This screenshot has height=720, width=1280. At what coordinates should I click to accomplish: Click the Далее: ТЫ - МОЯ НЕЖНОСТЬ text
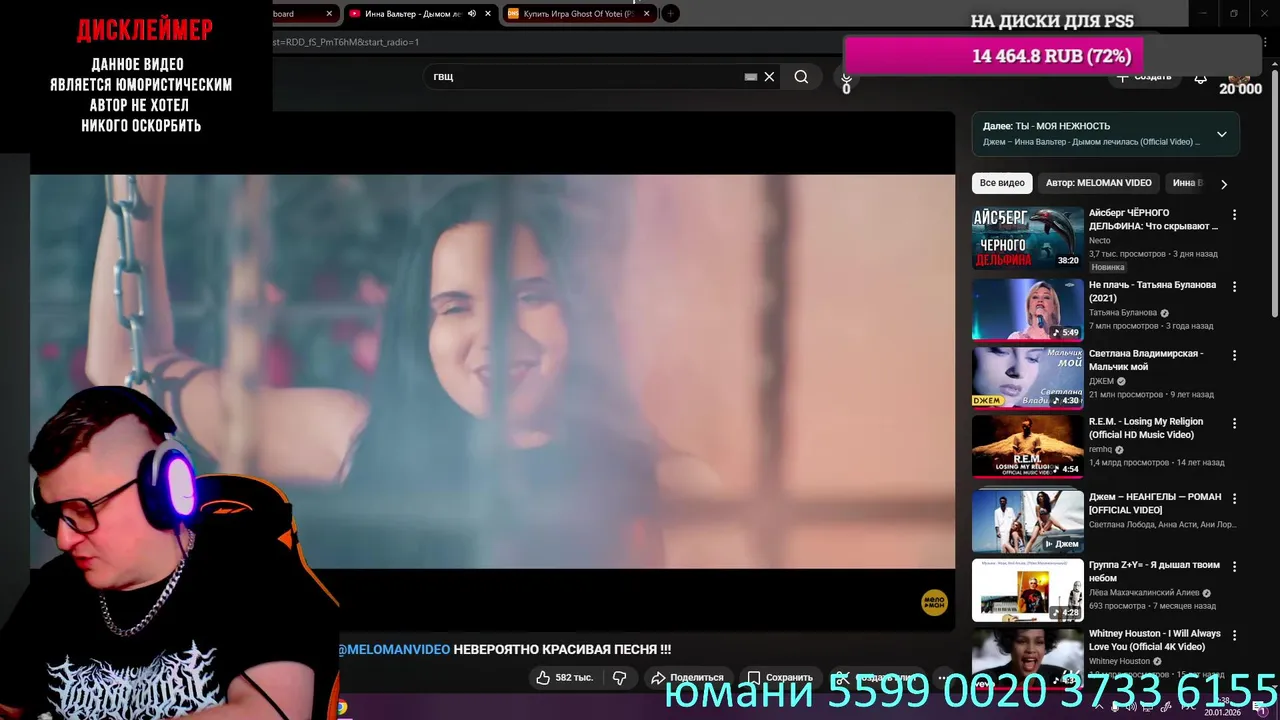[1046, 126]
